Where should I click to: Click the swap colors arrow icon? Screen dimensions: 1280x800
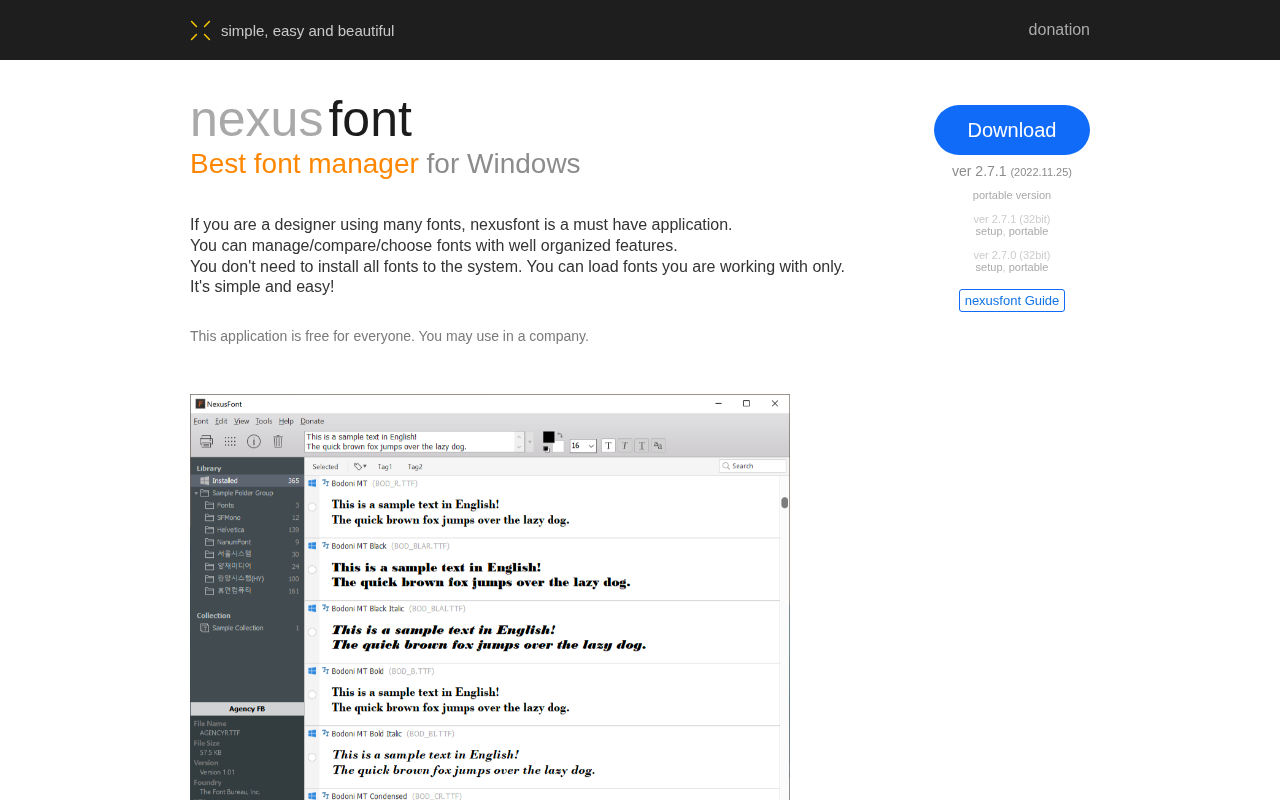[x=560, y=436]
